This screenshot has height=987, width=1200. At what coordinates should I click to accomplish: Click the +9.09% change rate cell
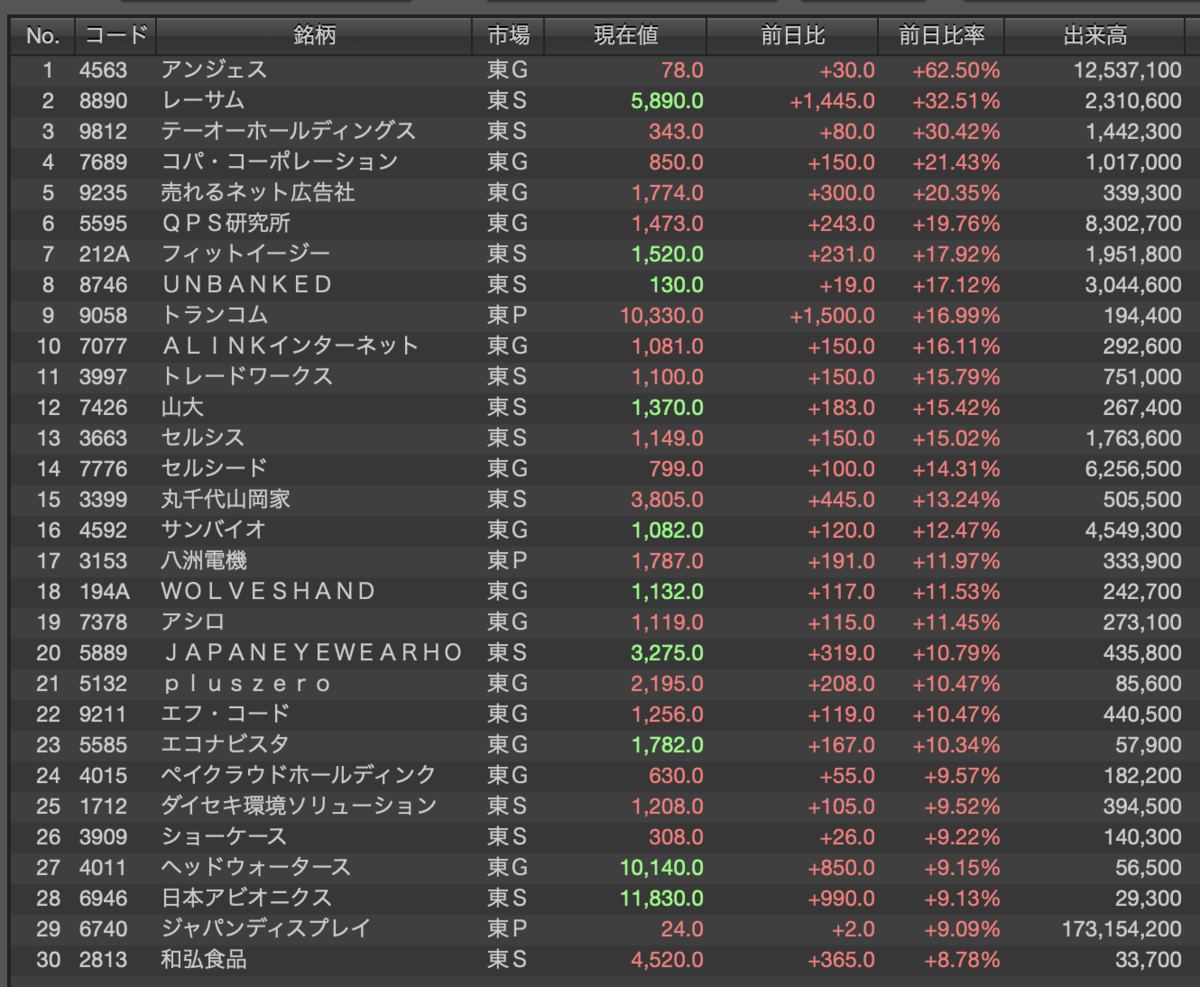pos(961,928)
